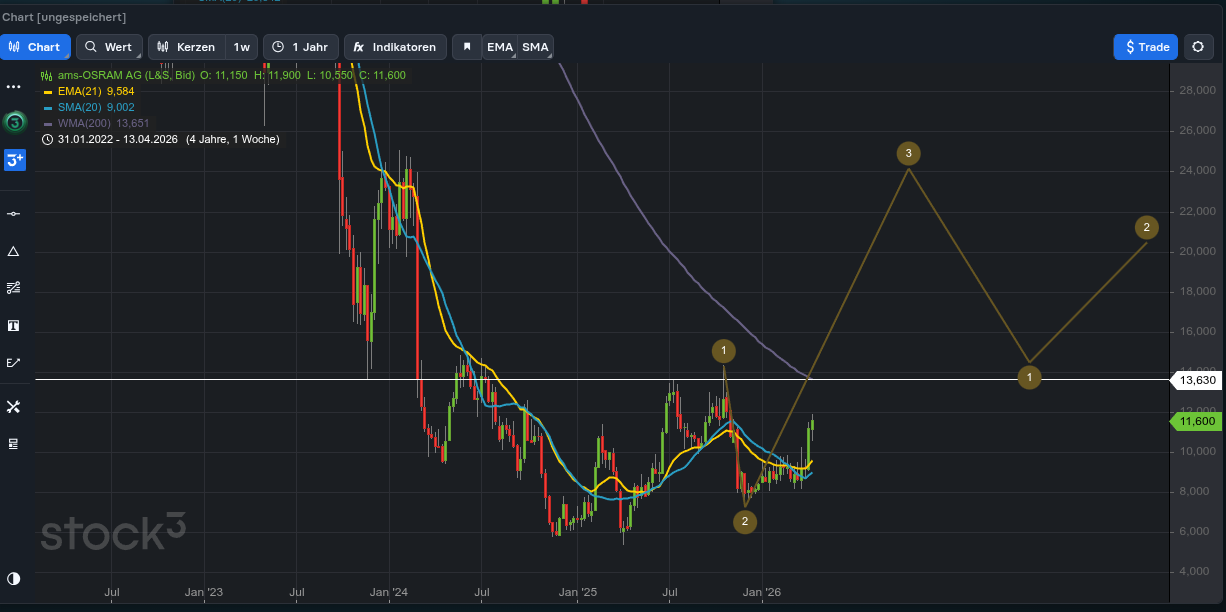Open the blue 3+ sidebar tool
The image size is (1226, 612).
coord(14,160)
